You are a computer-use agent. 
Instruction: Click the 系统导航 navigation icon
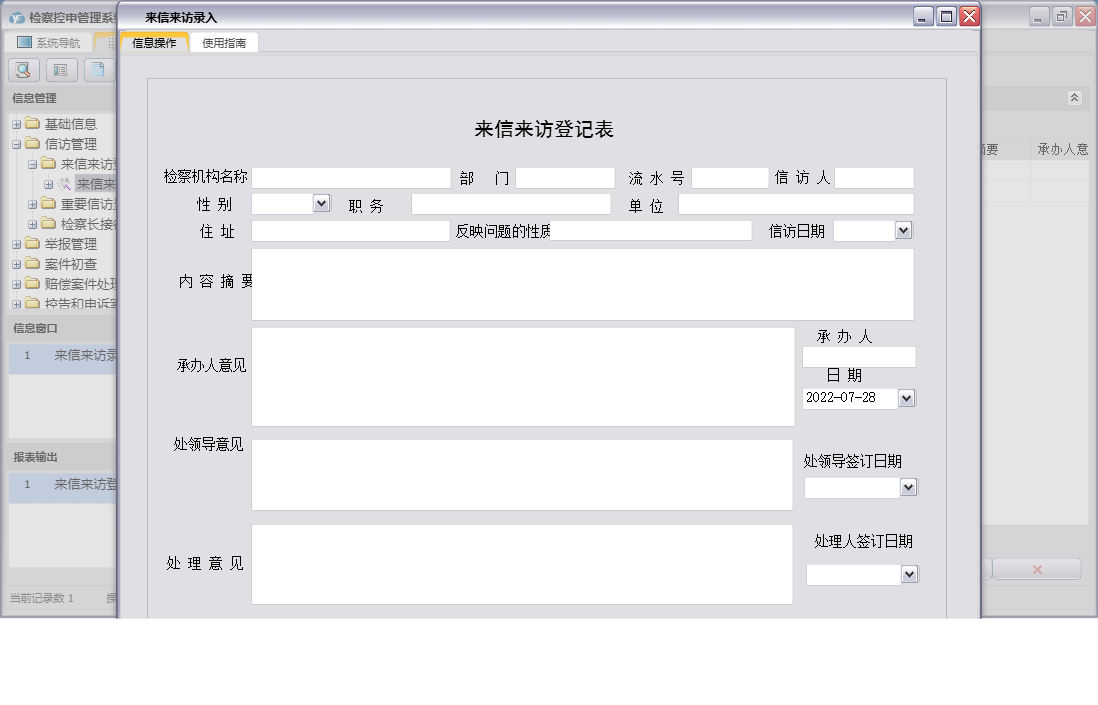22,42
